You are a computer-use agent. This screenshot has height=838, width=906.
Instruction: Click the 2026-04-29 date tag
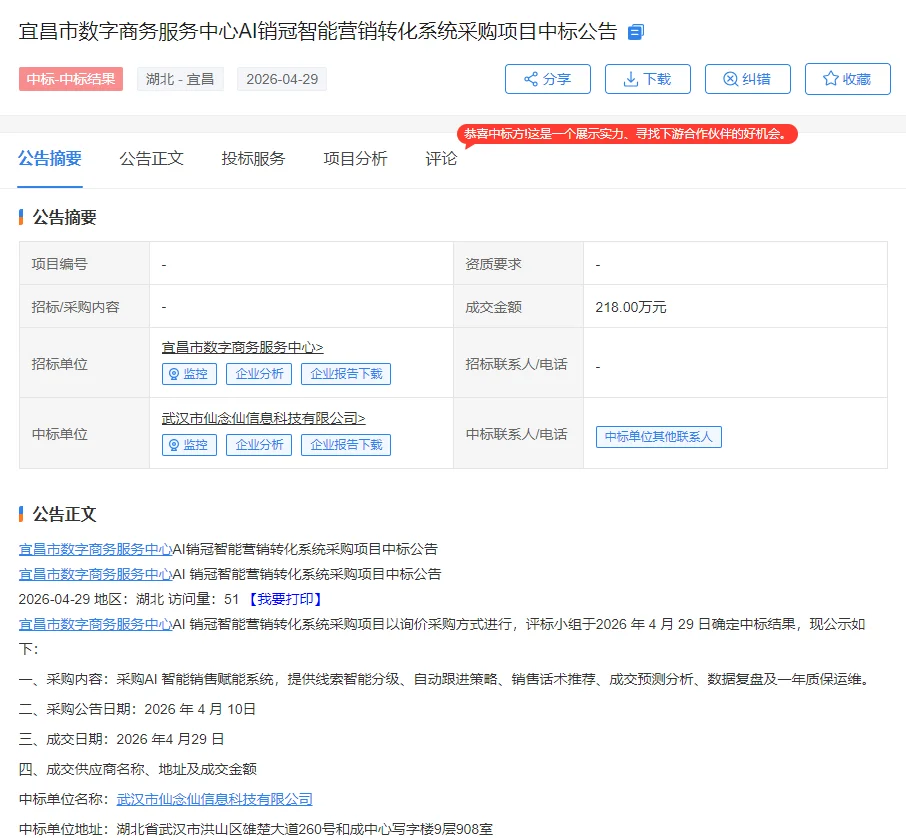[282, 79]
